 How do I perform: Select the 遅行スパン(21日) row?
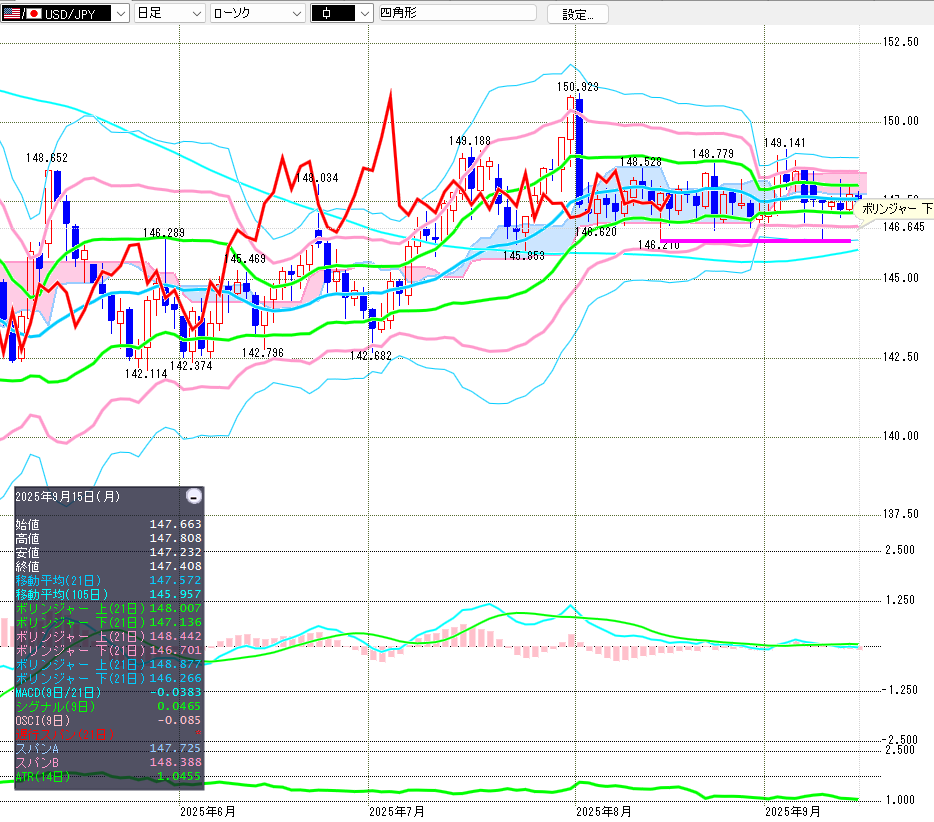pos(108,734)
